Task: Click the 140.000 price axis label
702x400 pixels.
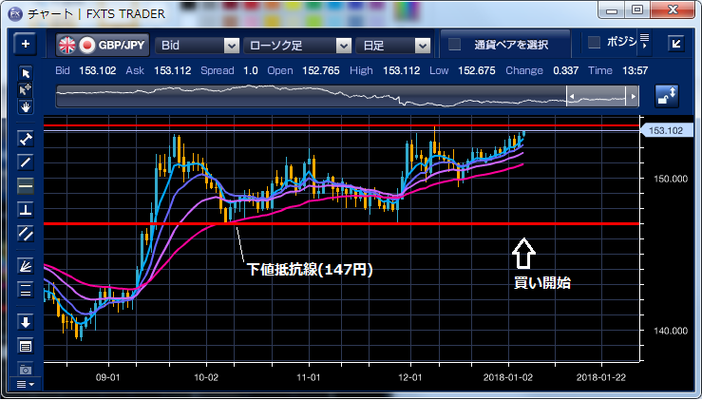Action: [670, 331]
